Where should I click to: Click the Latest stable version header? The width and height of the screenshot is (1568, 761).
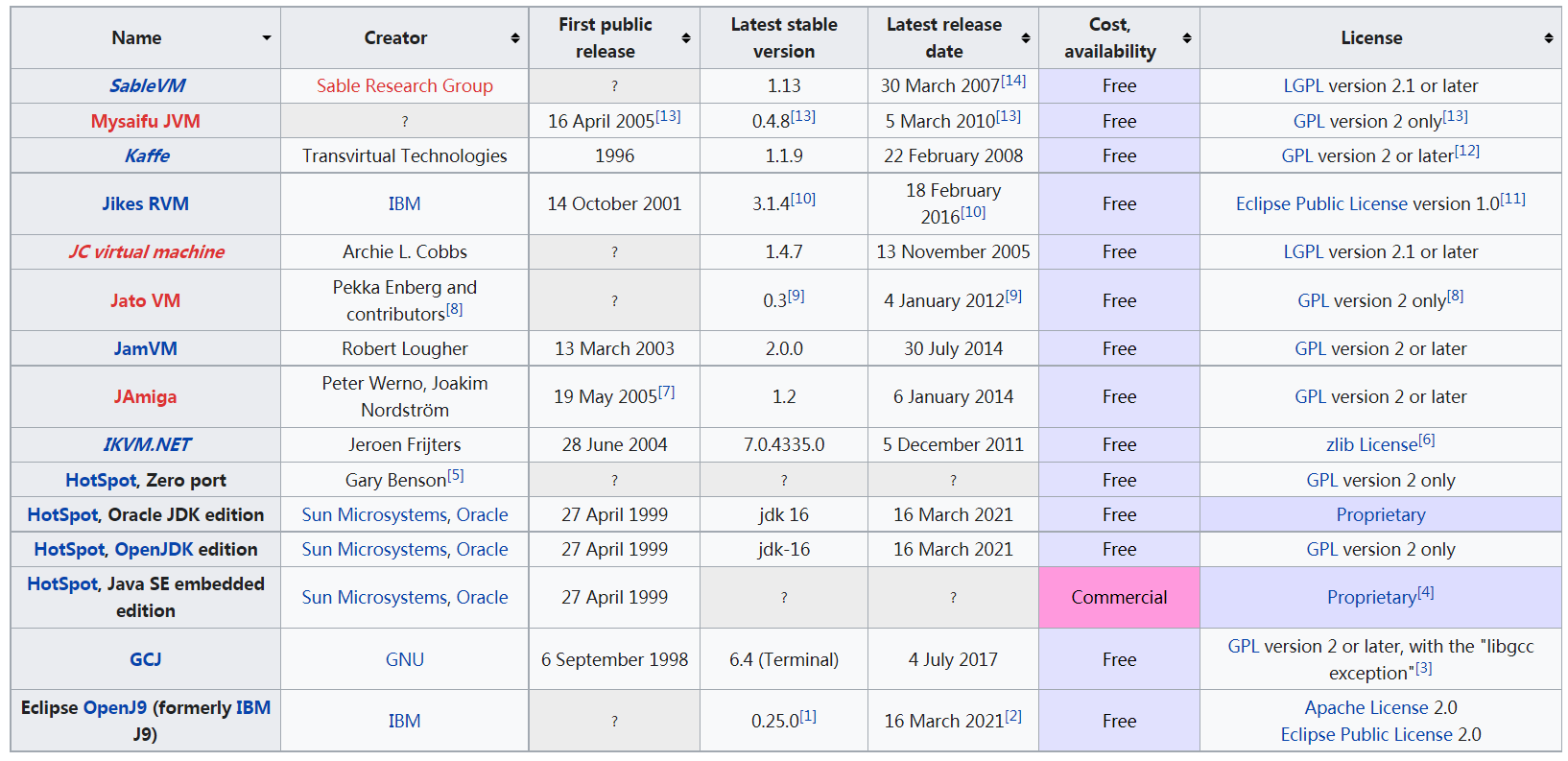pyautogui.click(x=784, y=38)
